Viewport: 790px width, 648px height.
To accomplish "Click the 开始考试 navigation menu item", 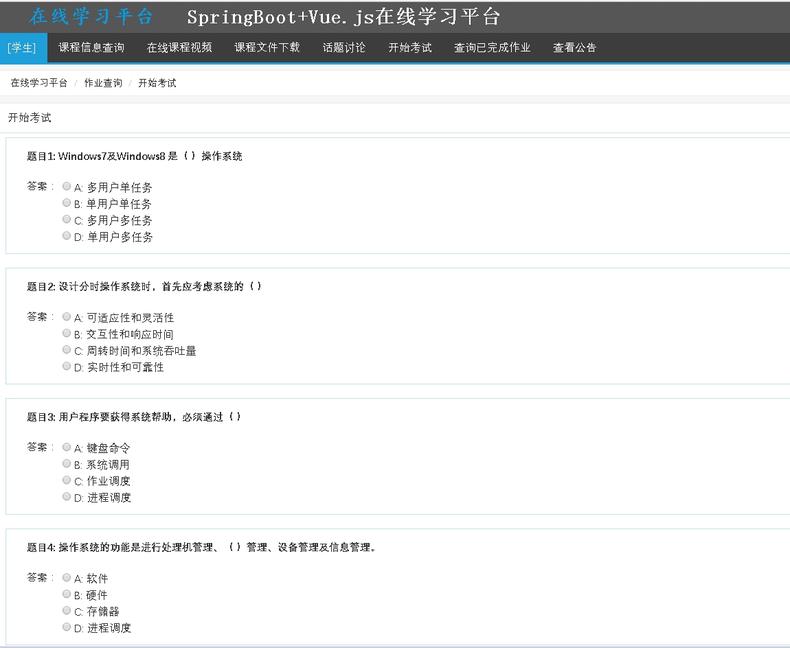I will 410,47.
